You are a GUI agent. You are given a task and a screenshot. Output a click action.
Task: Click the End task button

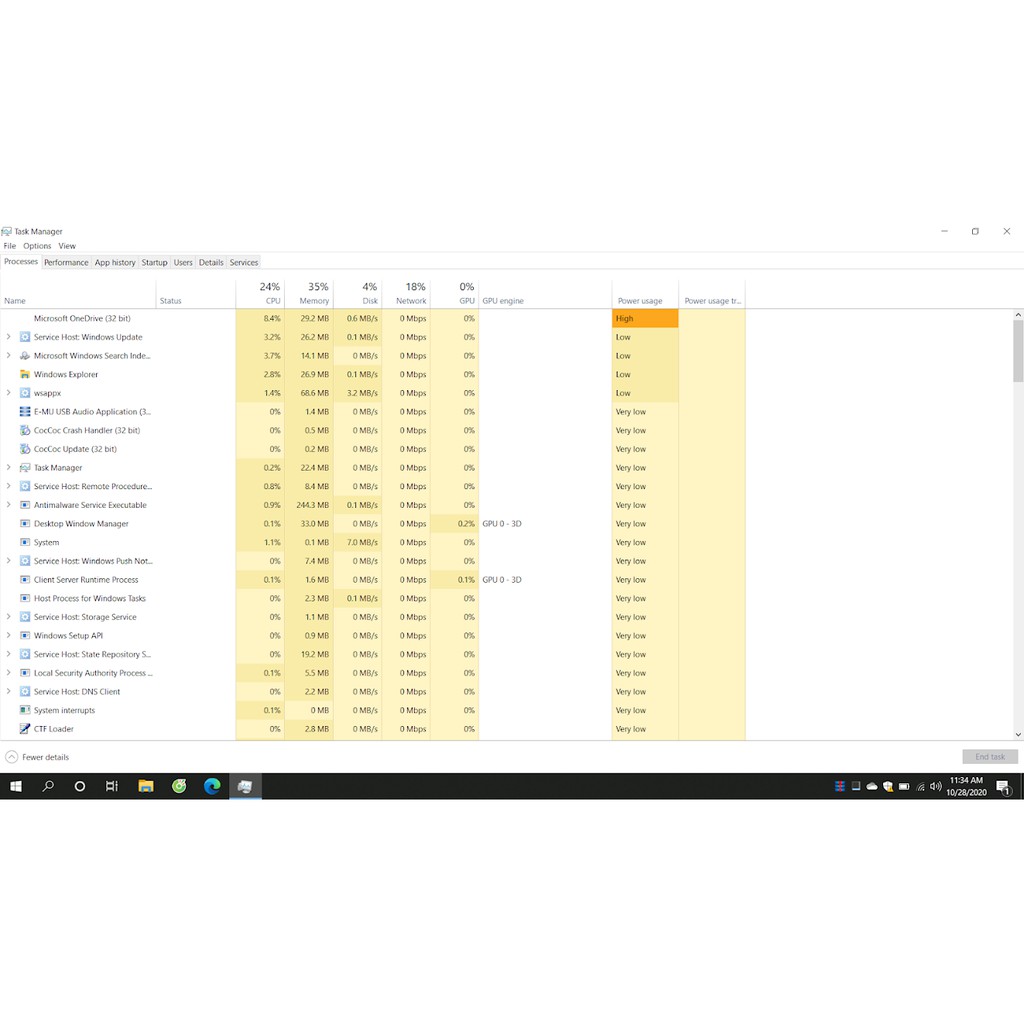(989, 757)
